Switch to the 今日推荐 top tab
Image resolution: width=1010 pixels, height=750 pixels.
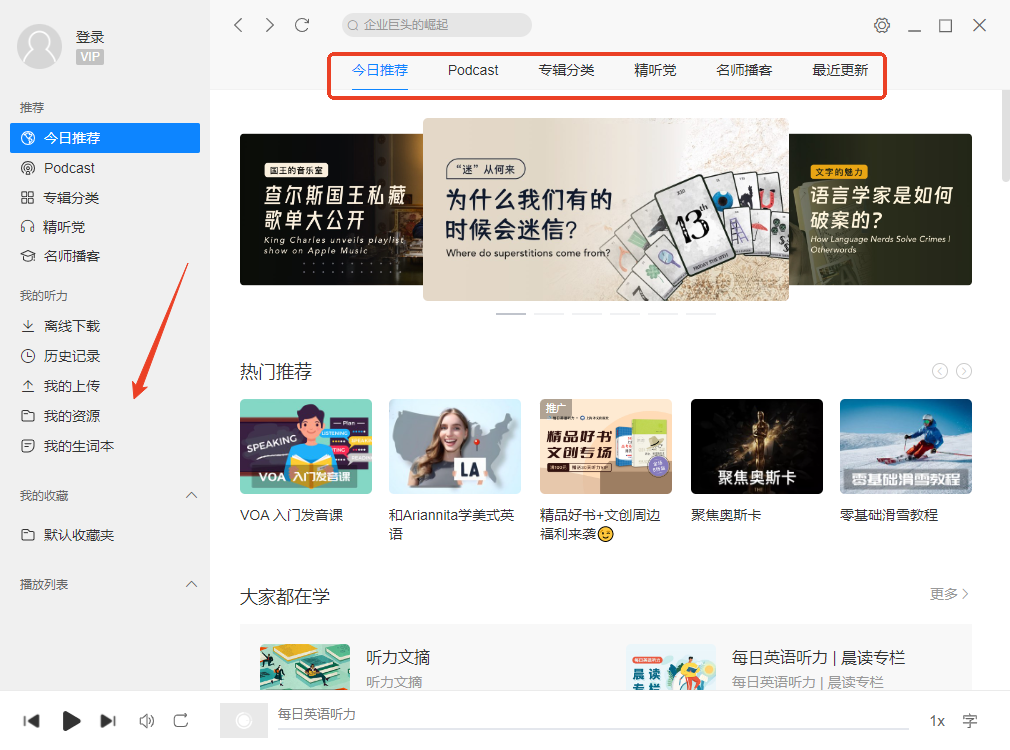tap(380, 70)
